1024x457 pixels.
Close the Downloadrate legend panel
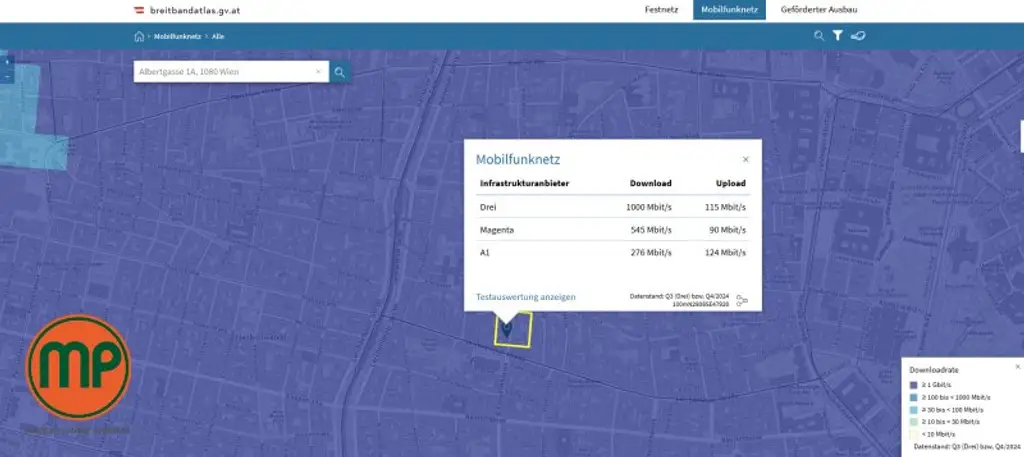1017,367
